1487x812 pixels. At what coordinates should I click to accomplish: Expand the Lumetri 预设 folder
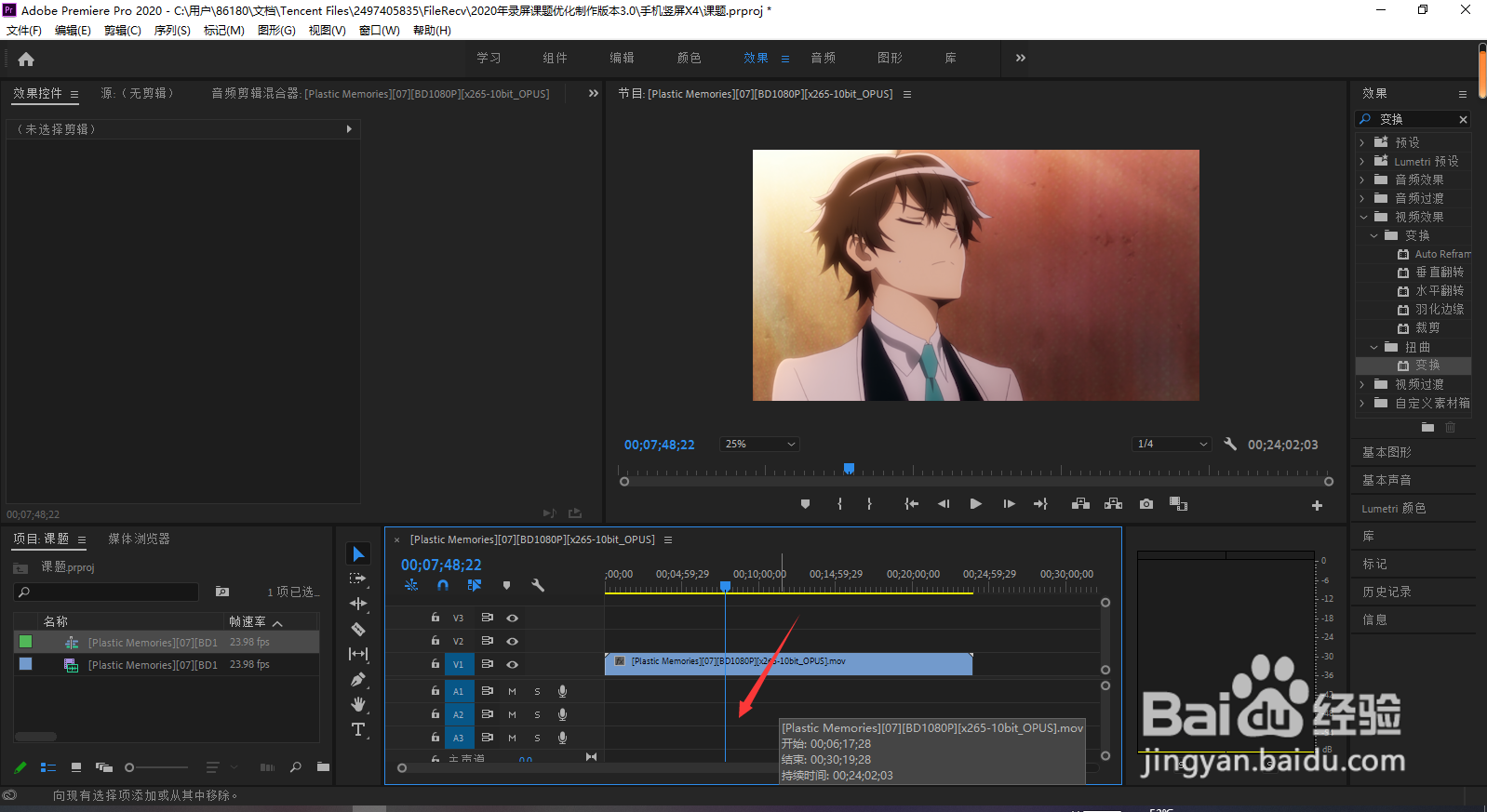[1362, 161]
